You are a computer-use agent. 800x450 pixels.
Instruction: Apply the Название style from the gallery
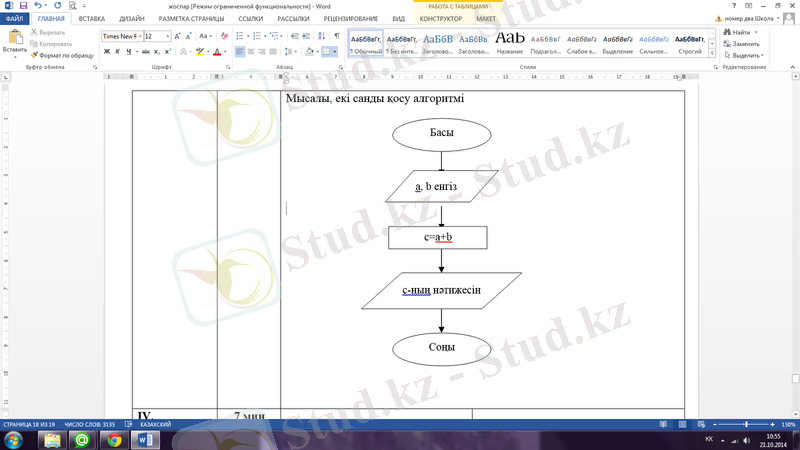coord(510,41)
